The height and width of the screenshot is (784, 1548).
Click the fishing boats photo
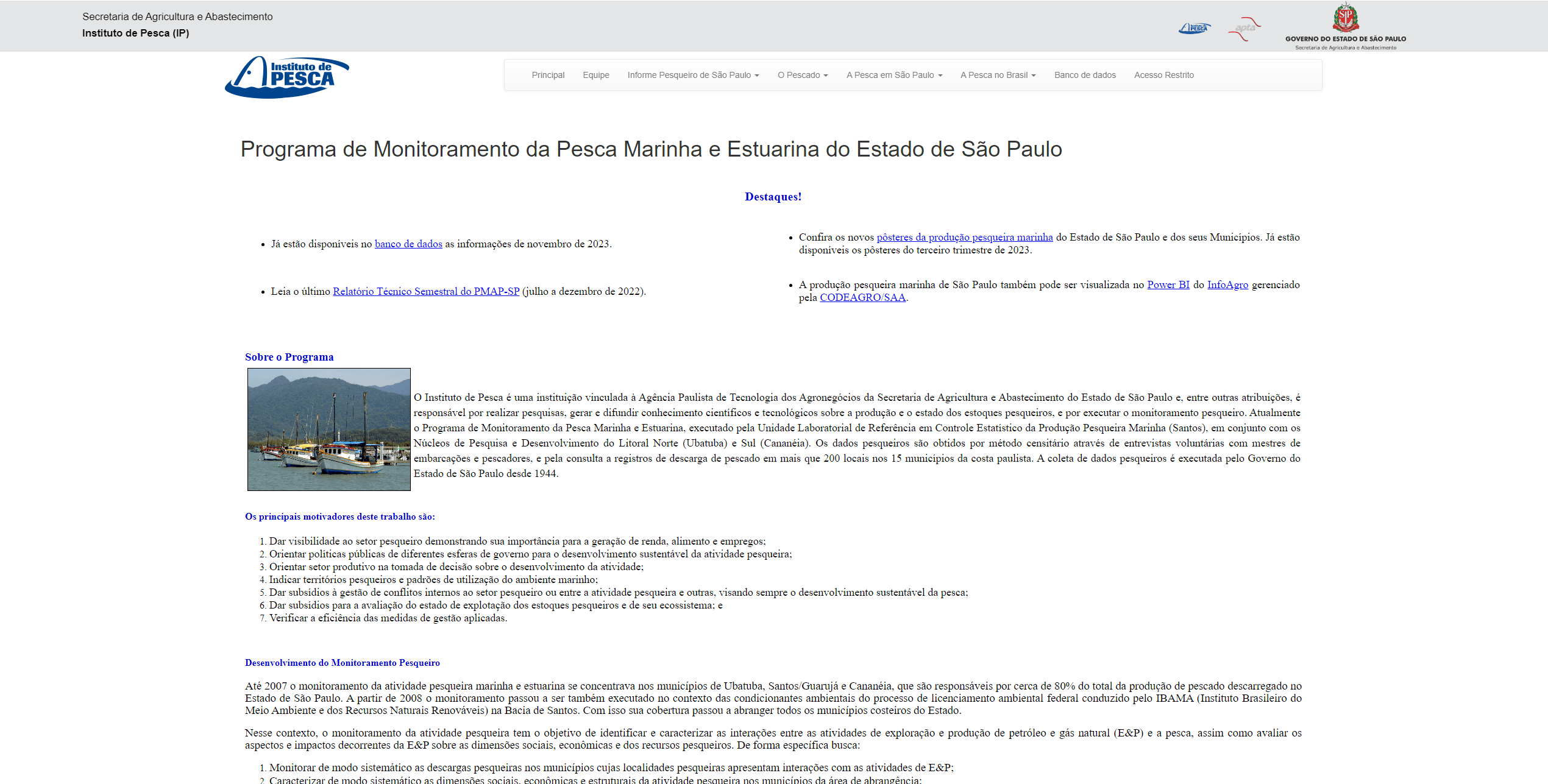[328, 429]
